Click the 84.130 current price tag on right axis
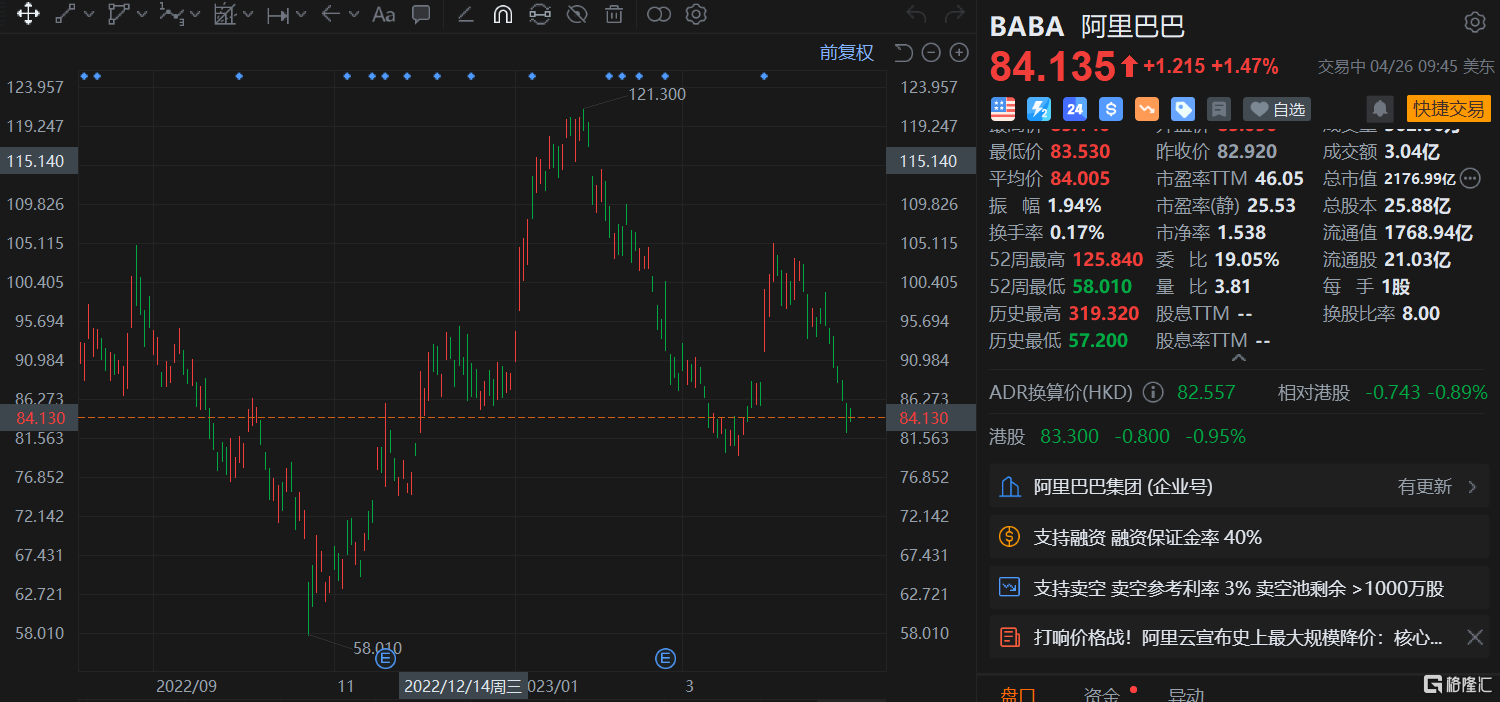 tap(931, 418)
